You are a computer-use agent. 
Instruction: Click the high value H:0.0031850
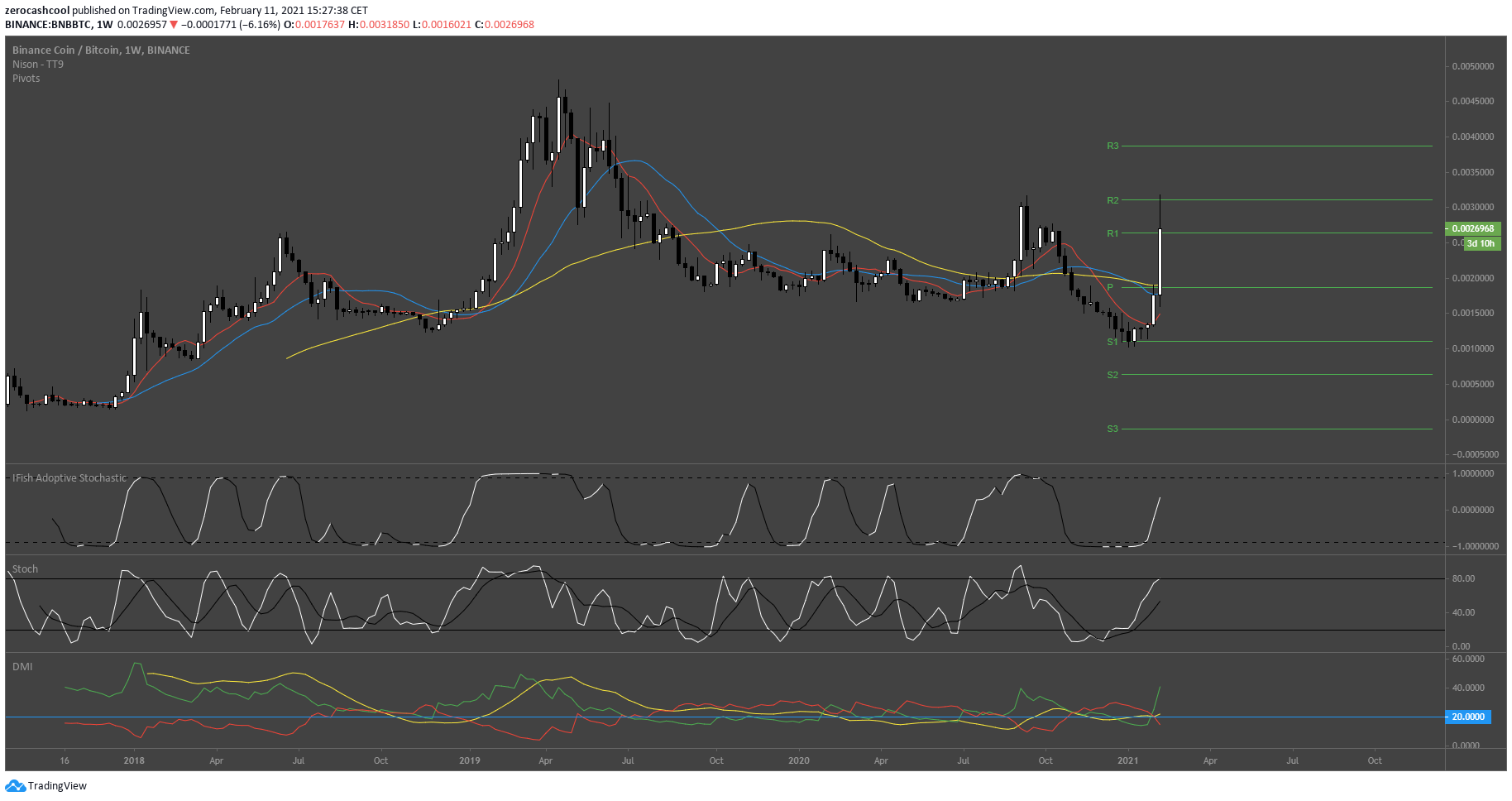pyautogui.click(x=379, y=25)
